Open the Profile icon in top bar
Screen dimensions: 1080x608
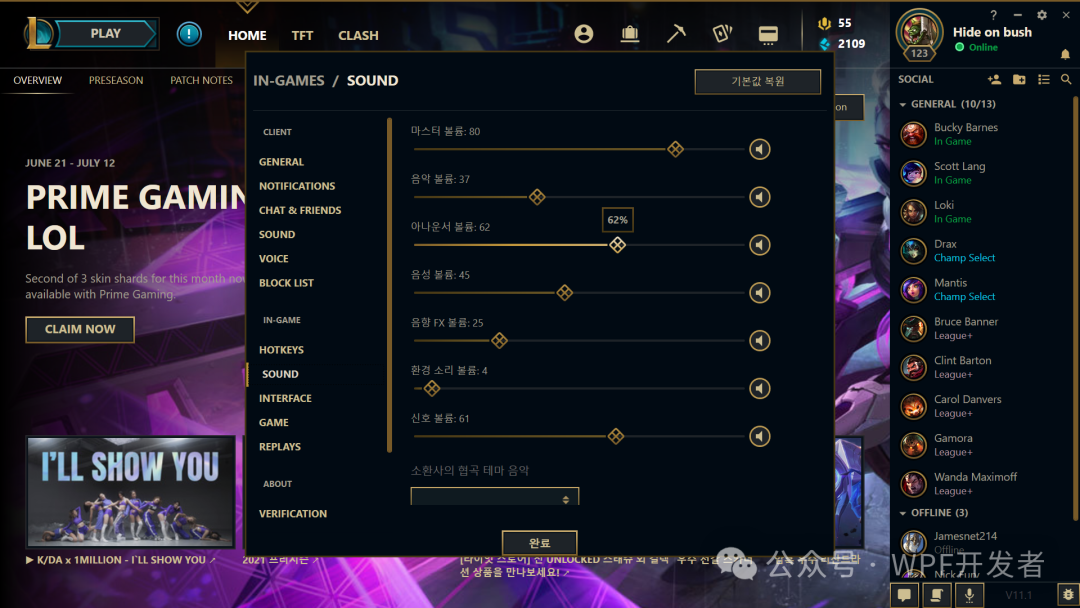583,34
